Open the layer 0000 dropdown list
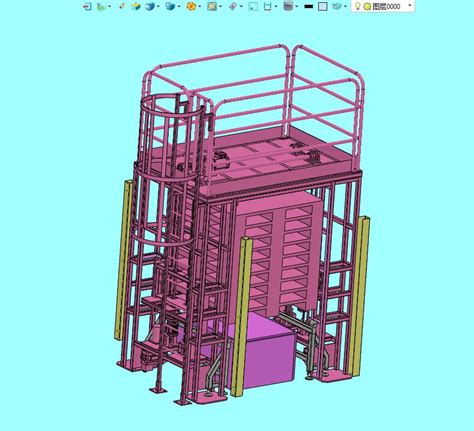474x431 pixels. (x=410, y=6)
